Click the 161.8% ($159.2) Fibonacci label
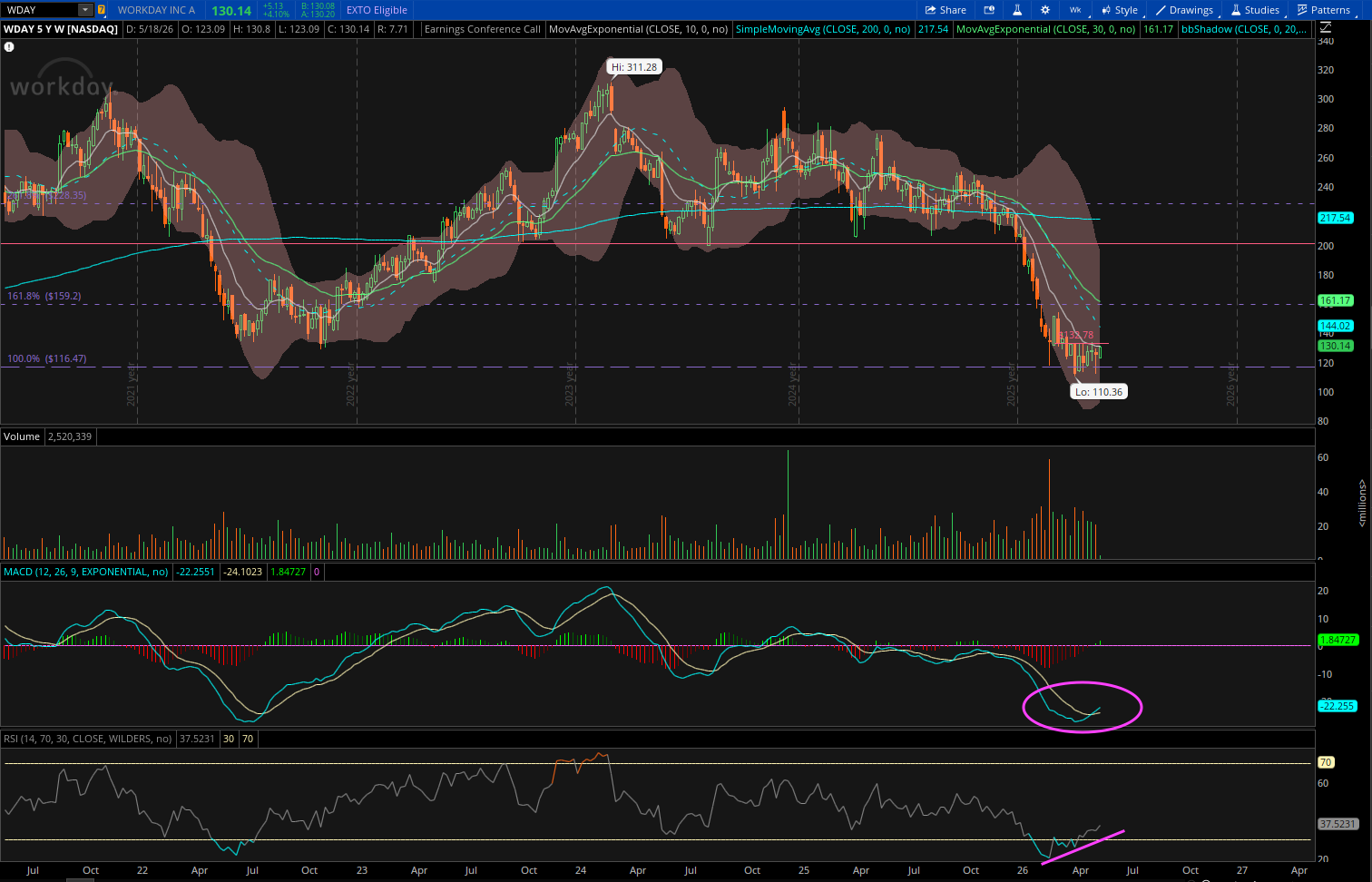 44,296
